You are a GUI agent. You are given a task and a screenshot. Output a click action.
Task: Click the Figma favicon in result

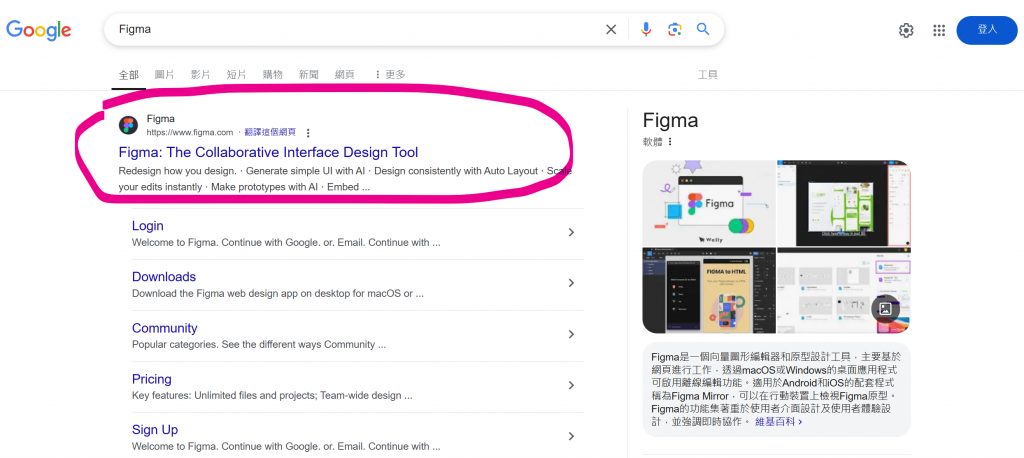coord(128,125)
